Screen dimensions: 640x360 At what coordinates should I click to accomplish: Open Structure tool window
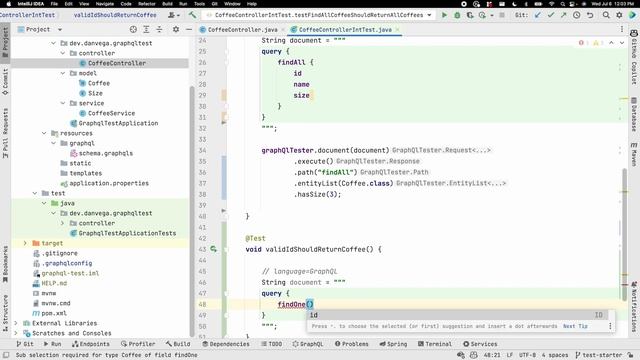pos(5,313)
